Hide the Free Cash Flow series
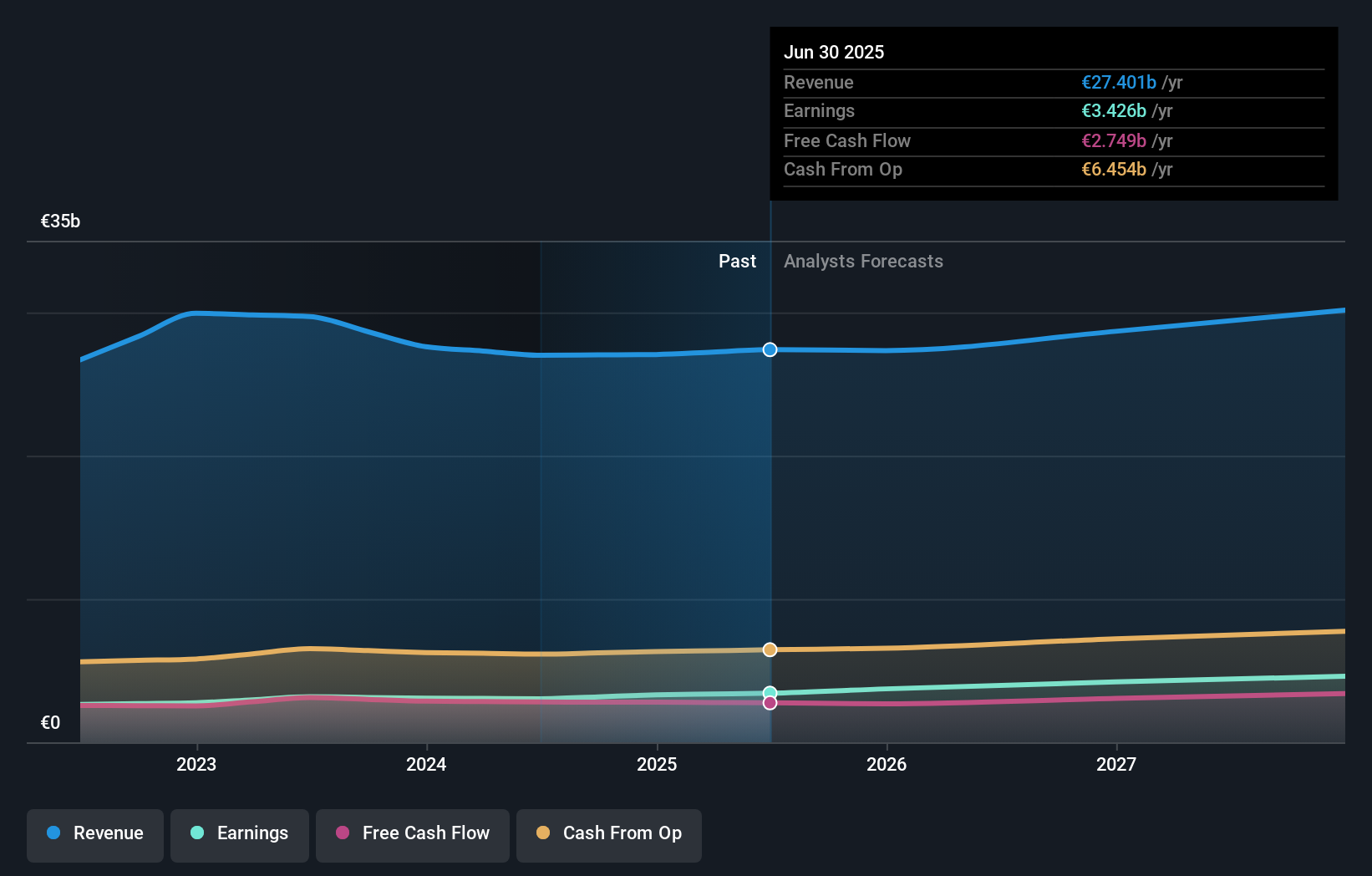The width and height of the screenshot is (1372, 876). 413,833
